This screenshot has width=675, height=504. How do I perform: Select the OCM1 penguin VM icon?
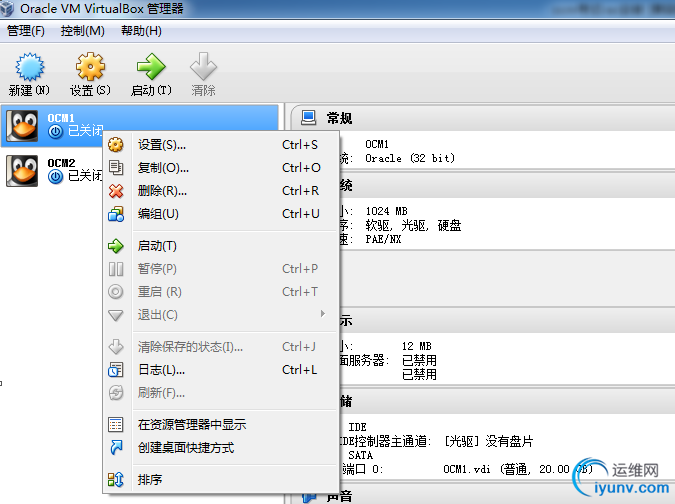pos(22,126)
